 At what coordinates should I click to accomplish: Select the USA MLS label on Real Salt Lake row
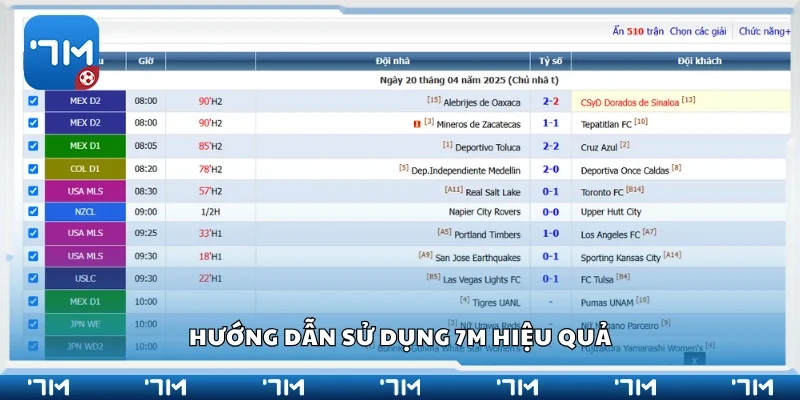[85, 191]
